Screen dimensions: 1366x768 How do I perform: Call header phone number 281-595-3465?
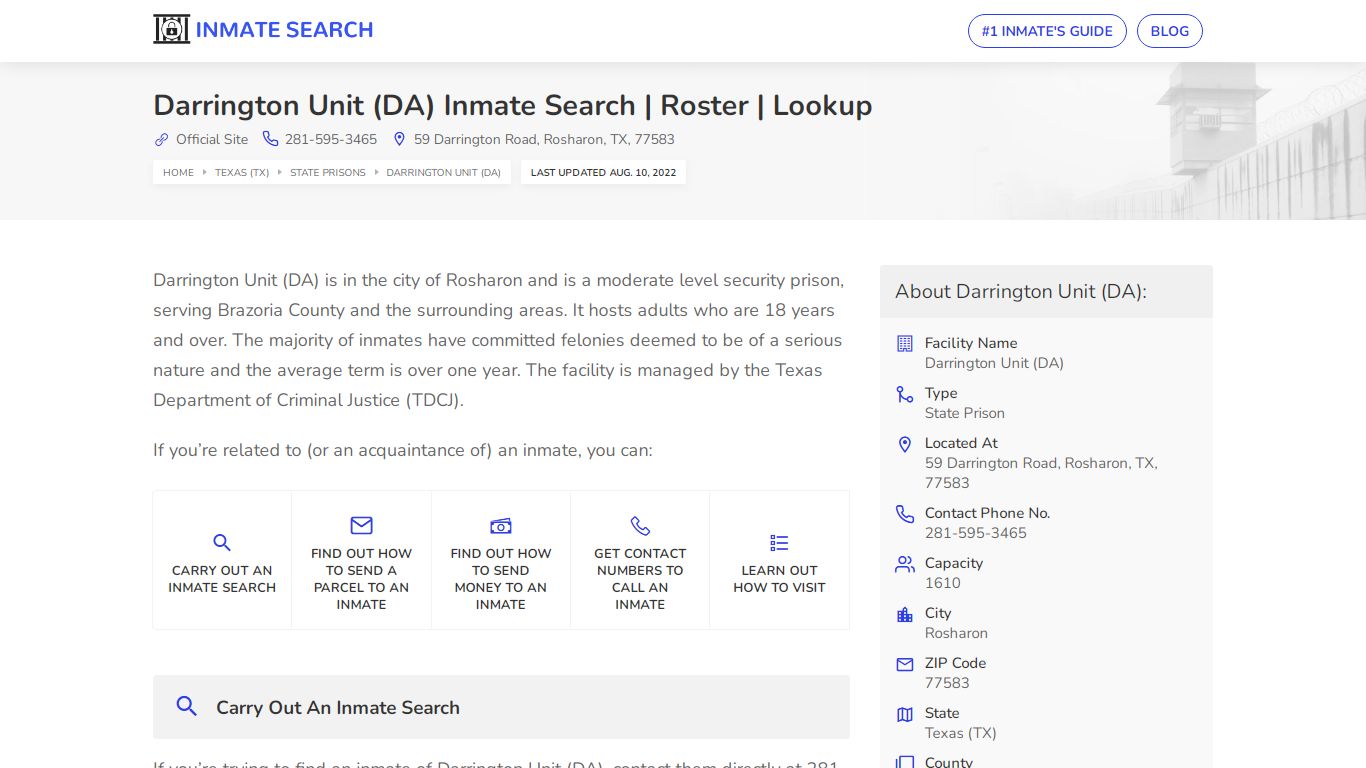331,140
